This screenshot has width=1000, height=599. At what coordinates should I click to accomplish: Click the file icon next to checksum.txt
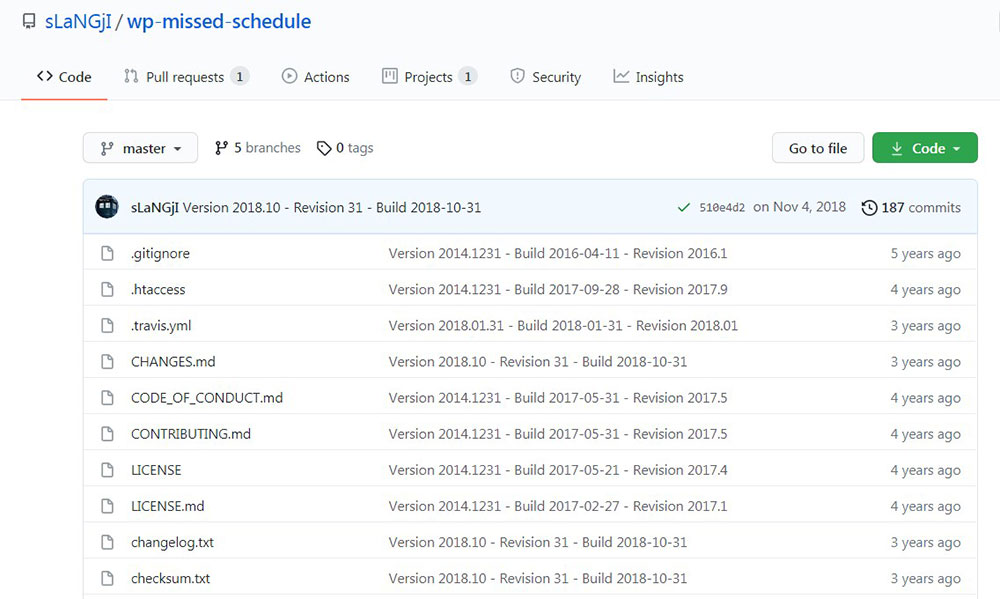click(107, 578)
